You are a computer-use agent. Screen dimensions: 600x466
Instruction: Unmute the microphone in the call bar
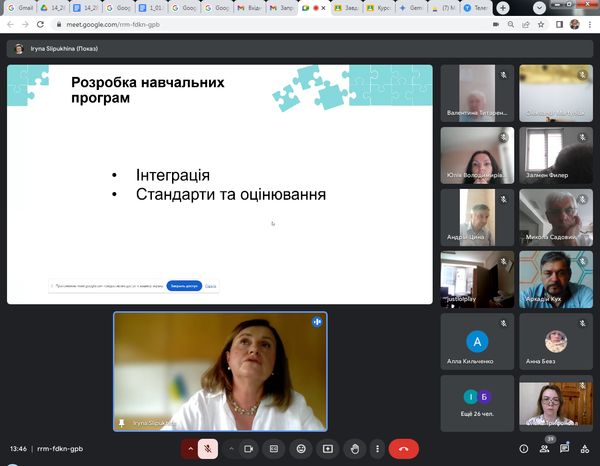tap(208, 449)
